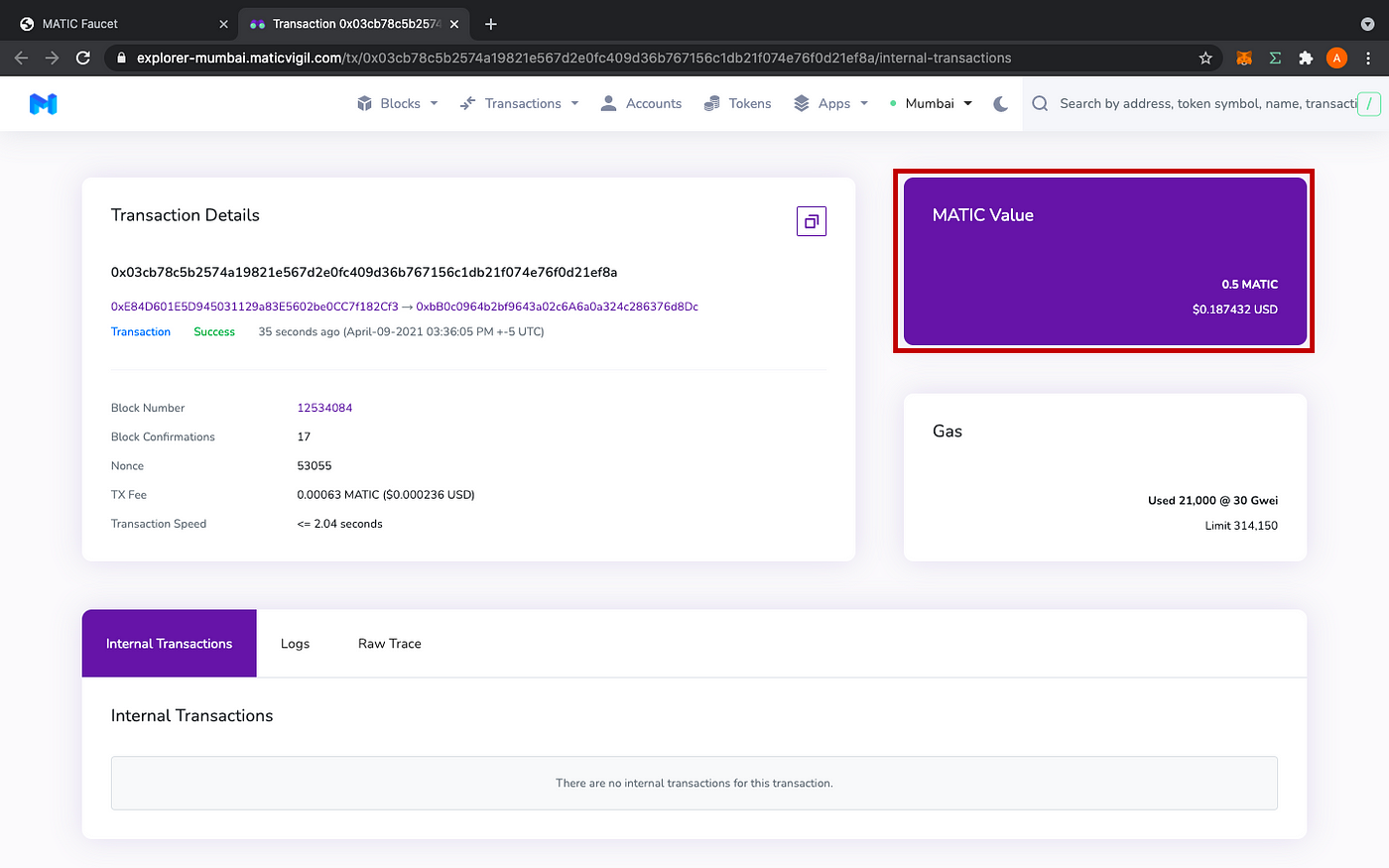
Task: Open the Mumbai network selector
Action: 931,103
